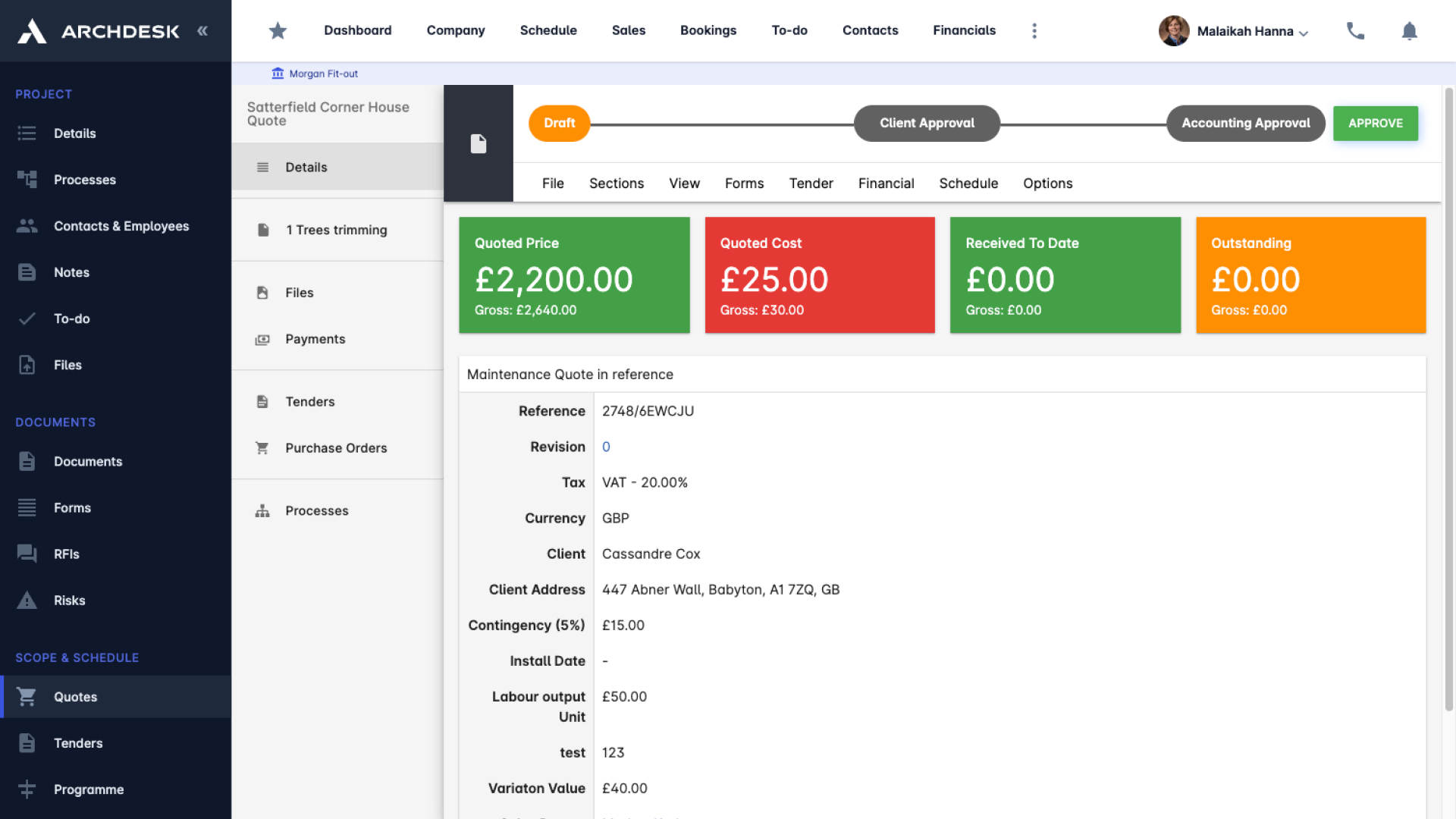The image size is (1456, 819).
Task: Open the three-dot more navigation menu
Action: [1034, 31]
